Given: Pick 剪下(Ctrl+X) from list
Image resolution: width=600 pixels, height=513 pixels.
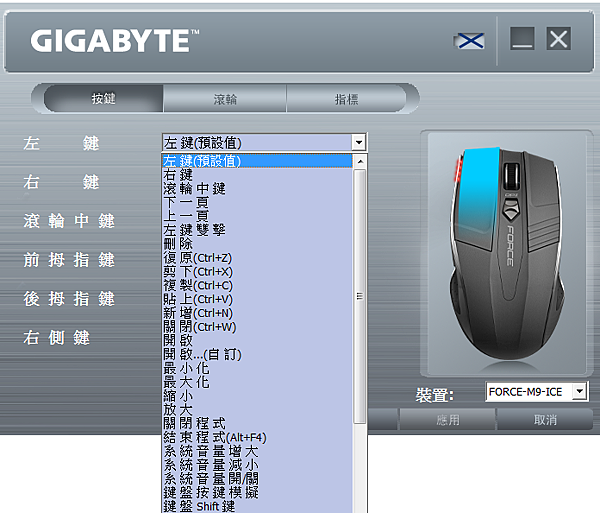Looking at the screenshot, I should point(257,272).
